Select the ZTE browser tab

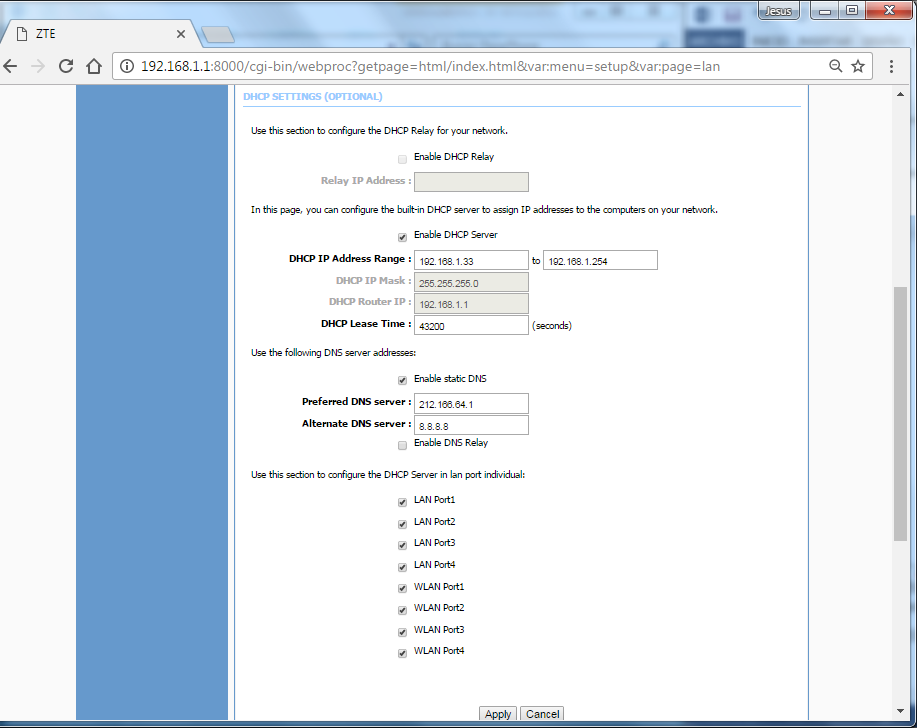[99, 34]
